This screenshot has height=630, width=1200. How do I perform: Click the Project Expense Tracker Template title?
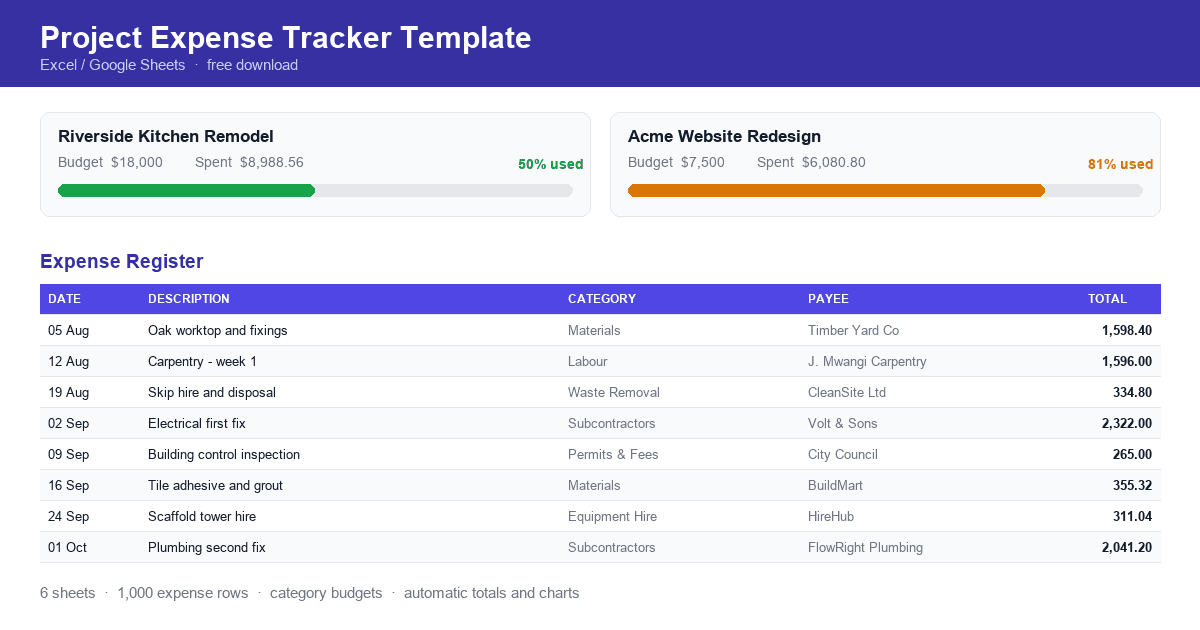285,37
